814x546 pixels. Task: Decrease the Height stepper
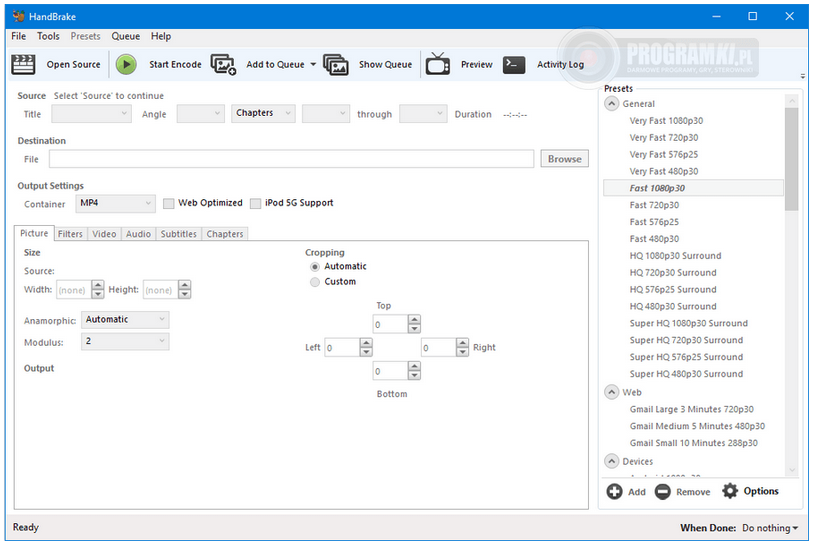pyautogui.click(x=184, y=294)
